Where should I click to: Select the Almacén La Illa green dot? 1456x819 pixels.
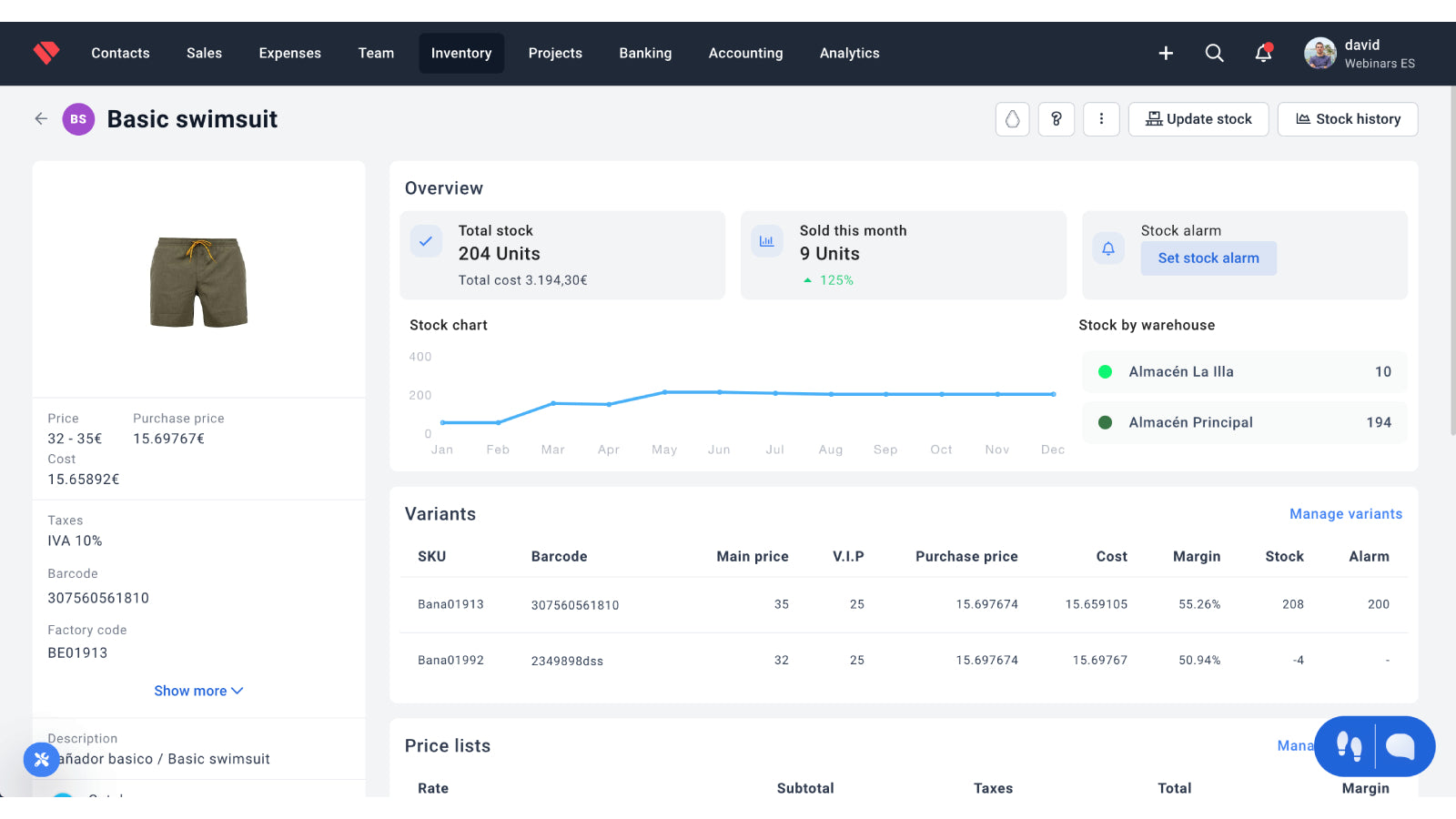click(1106, 371)
